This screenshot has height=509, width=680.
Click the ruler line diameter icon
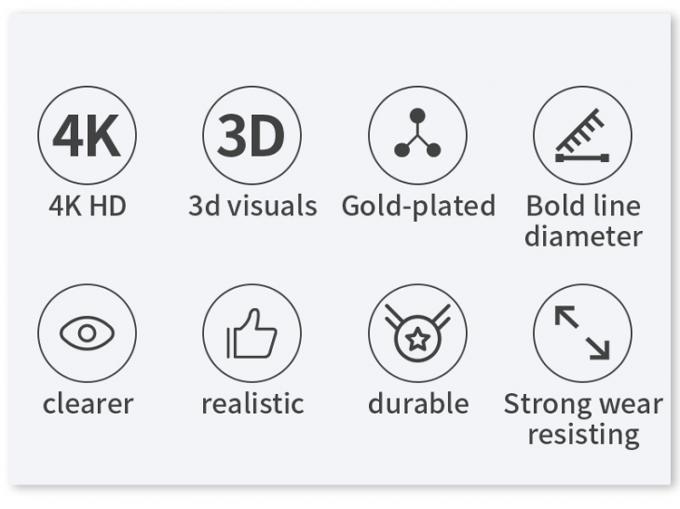pyautogui.click(x=582, y=135)
